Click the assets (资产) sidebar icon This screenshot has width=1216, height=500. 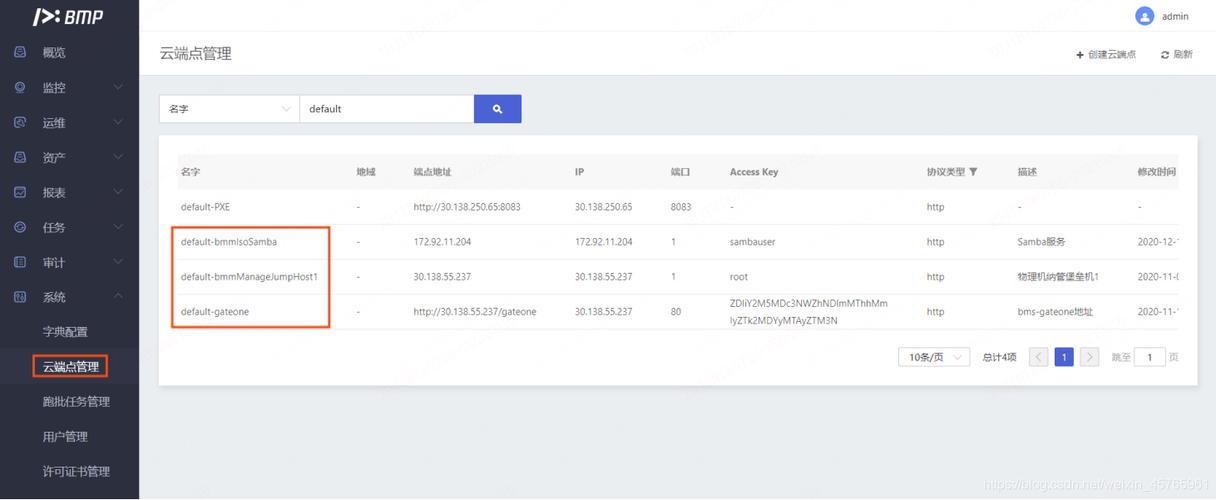pos(20,158)
